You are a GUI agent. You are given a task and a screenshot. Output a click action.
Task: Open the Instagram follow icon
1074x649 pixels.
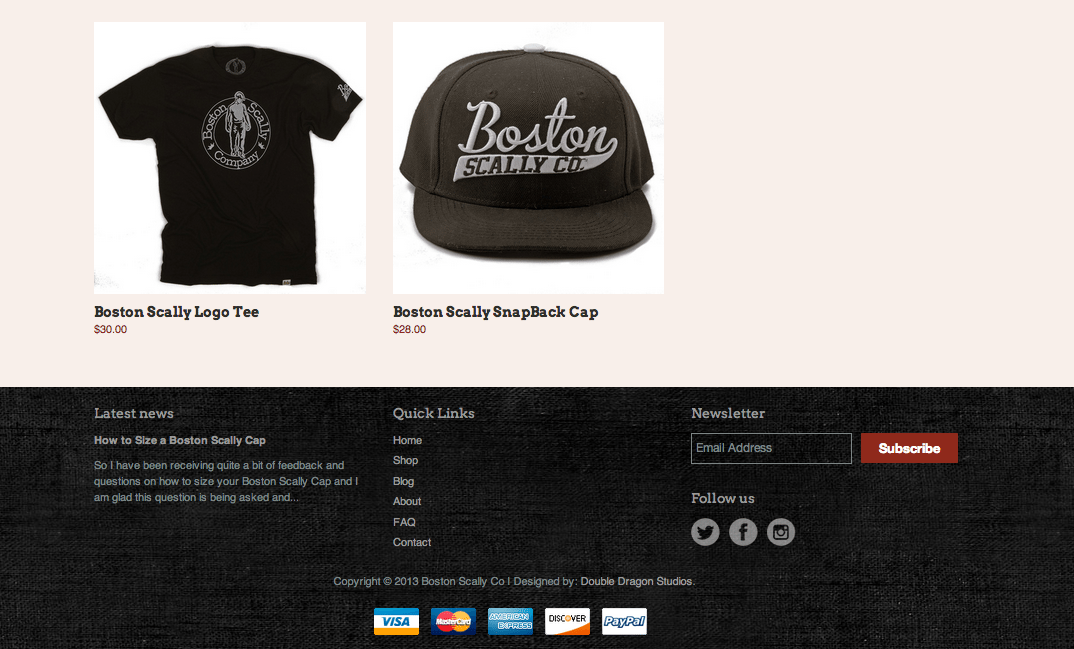[x=781, y=532]
